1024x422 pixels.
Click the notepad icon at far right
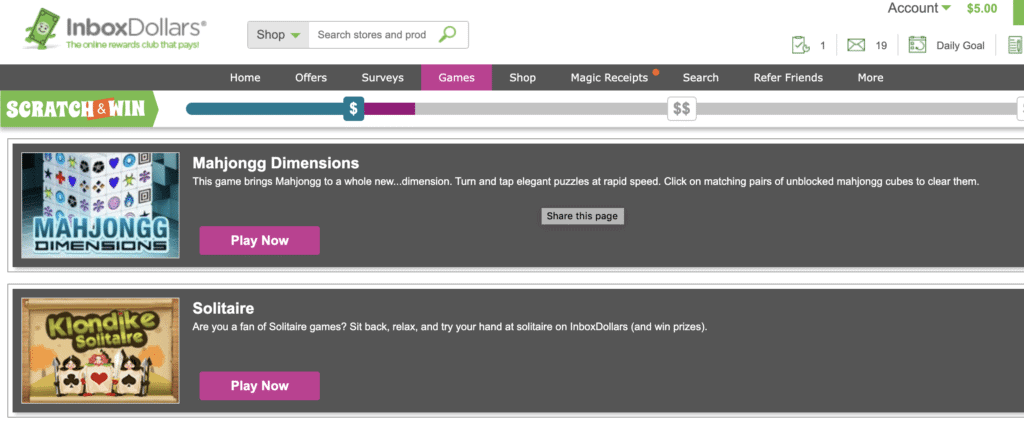tap(1015, 45)
